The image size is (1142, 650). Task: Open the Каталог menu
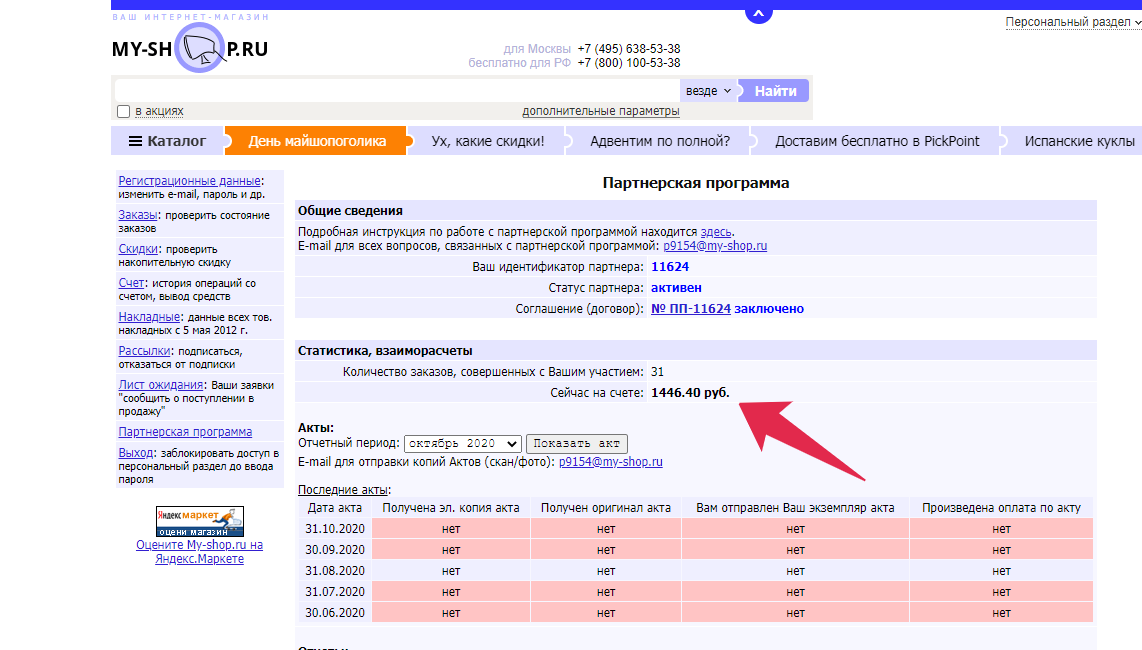(168, 141)
